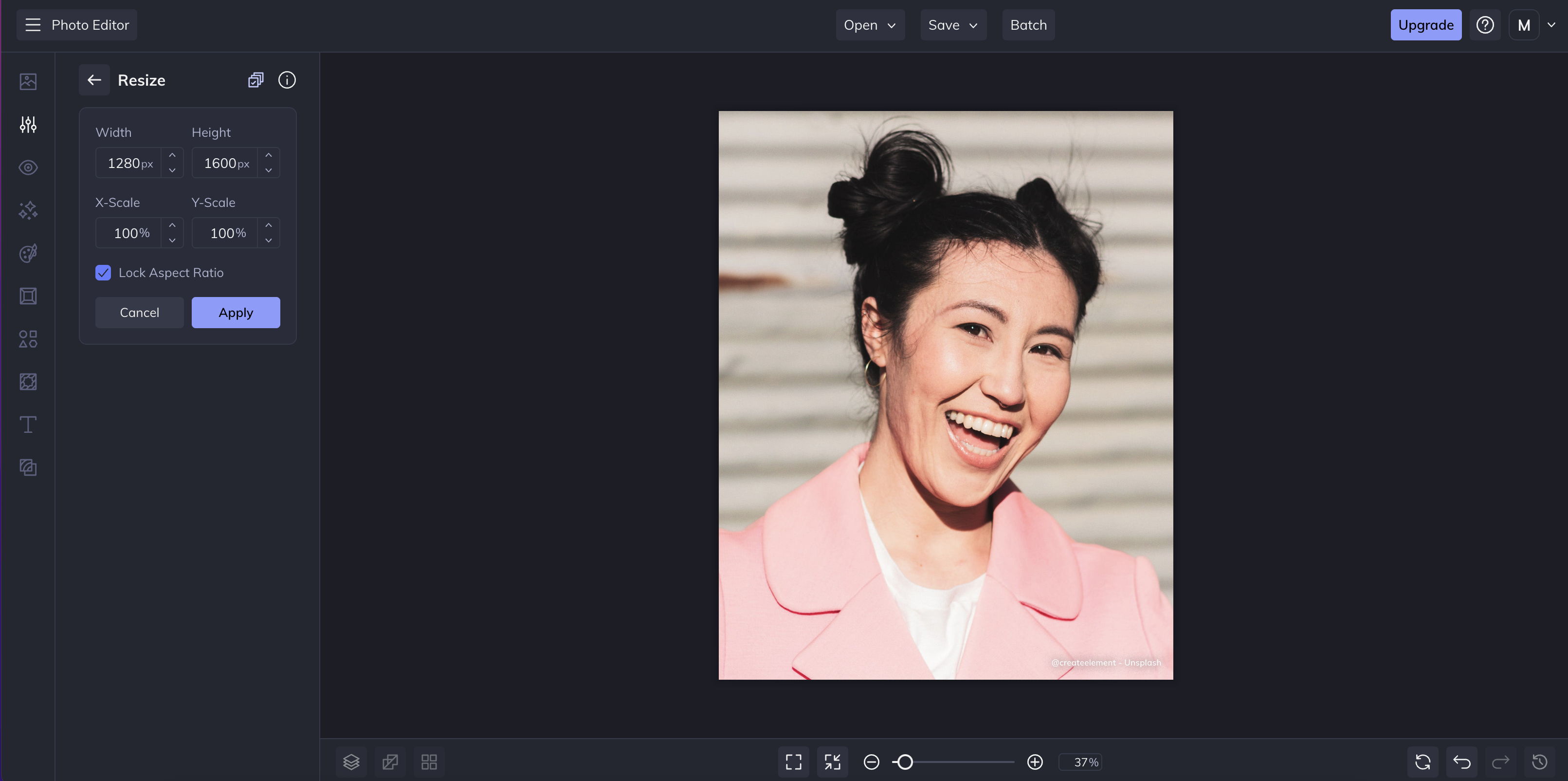1568x781 pixels.
Task: Open the layers panel at bottom
Action: tap(351, 762)
